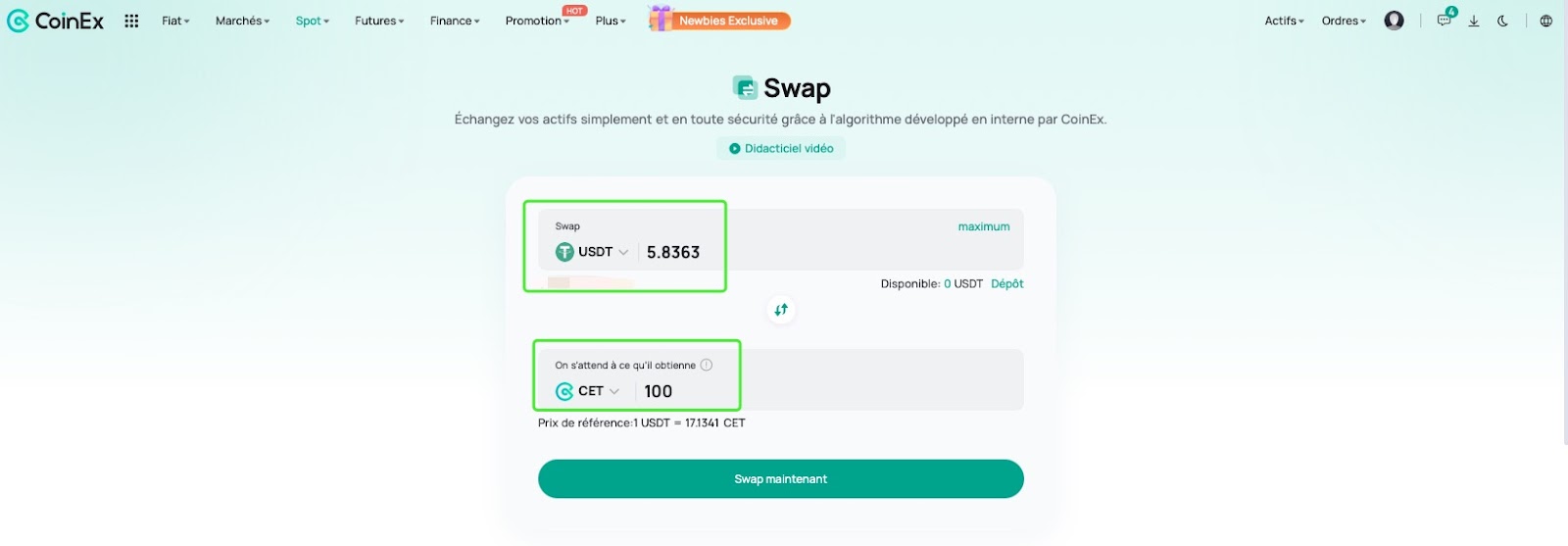Toggle dark mode moon icon

[1502, 21]
